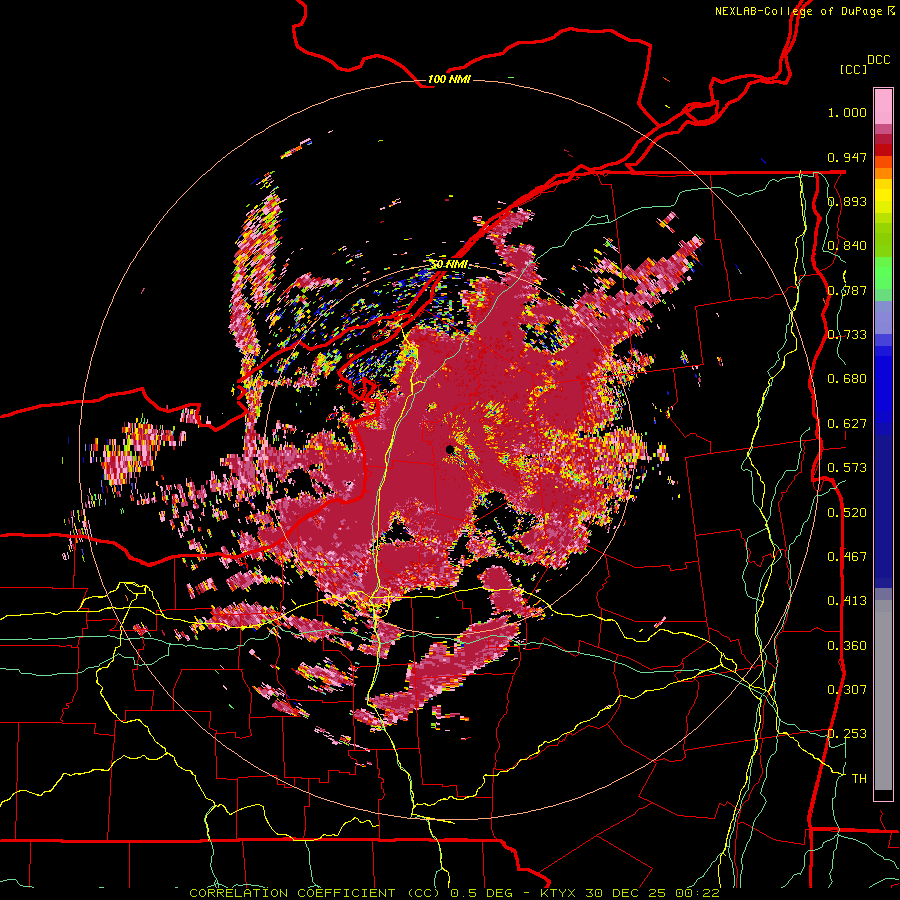
Task: Click the 0.467 color scale value
Action: [x=847, y=557]
